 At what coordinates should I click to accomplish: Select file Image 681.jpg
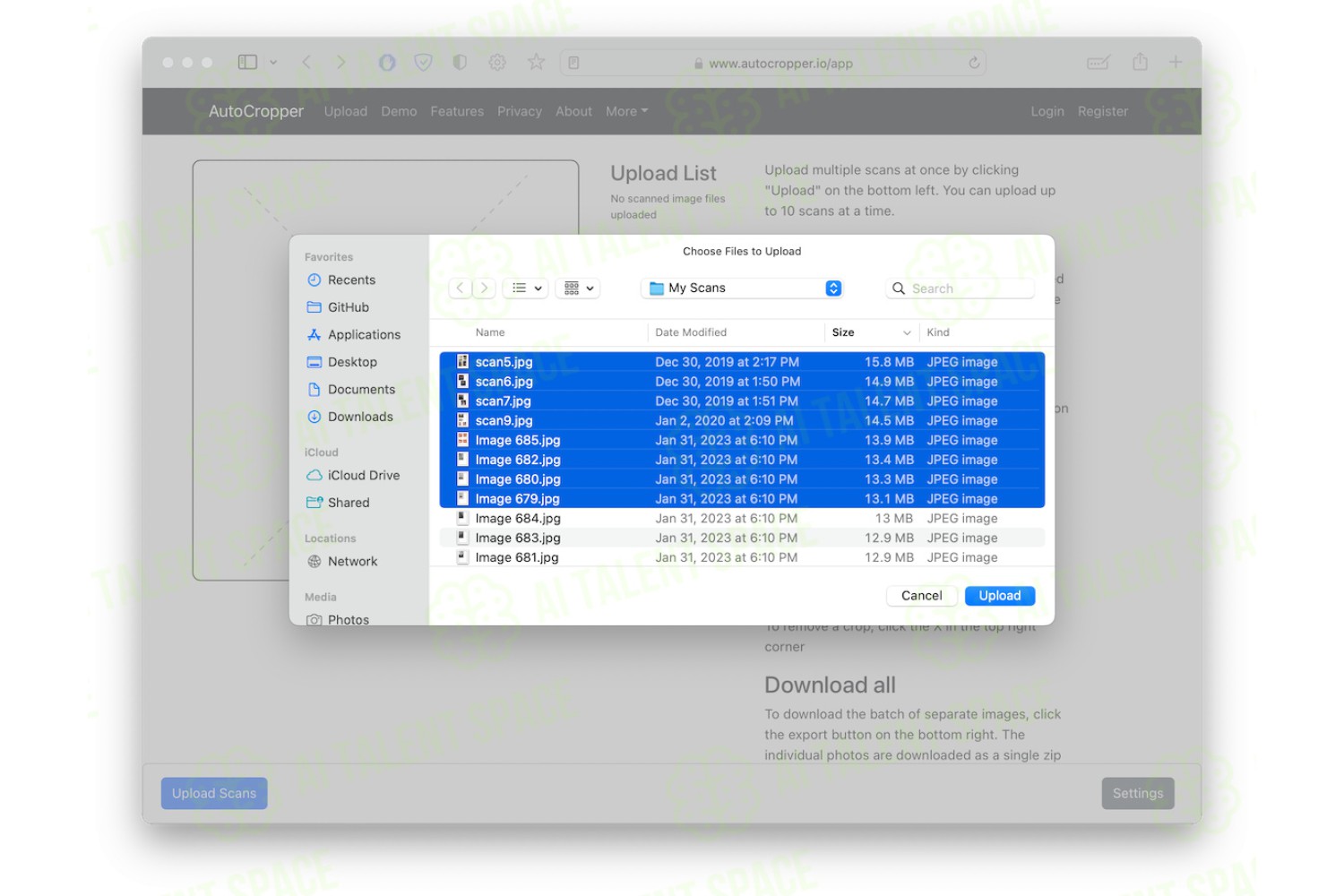tap(742, 557)
